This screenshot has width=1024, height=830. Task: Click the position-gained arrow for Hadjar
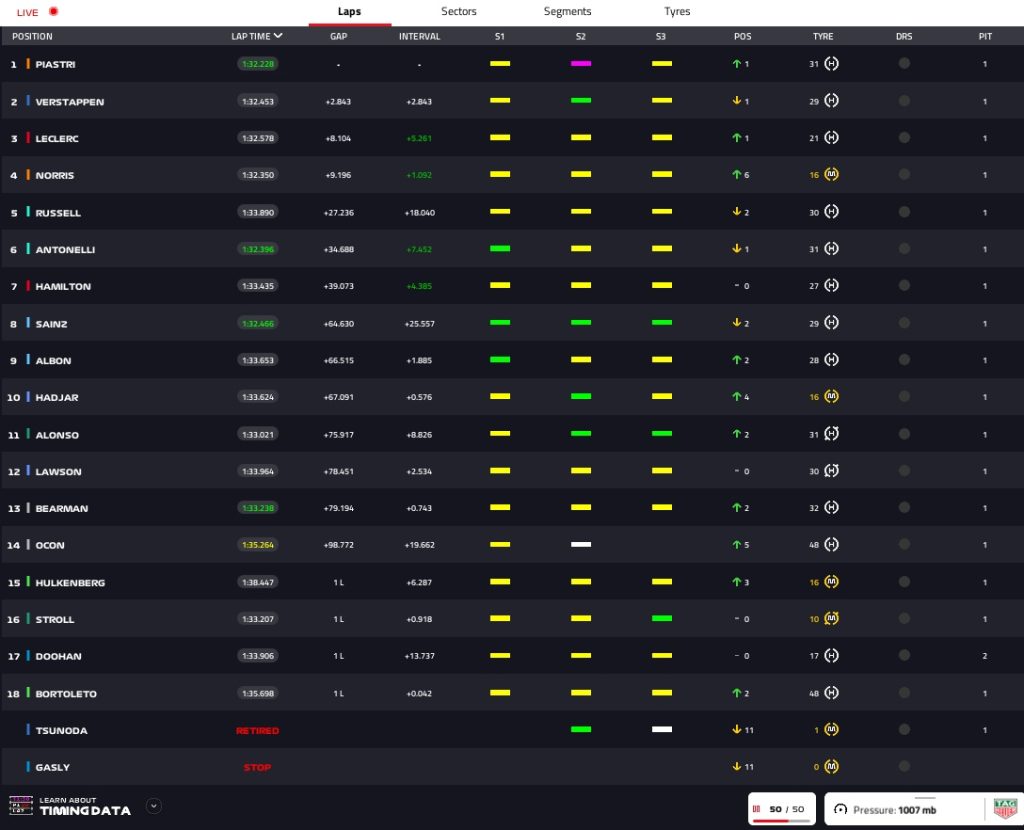click(x=737, y=397)
